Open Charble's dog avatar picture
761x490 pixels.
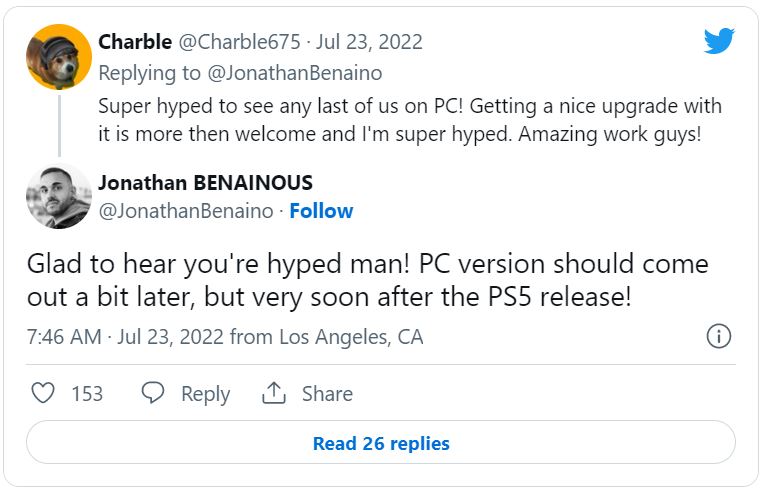click(59, 57)
